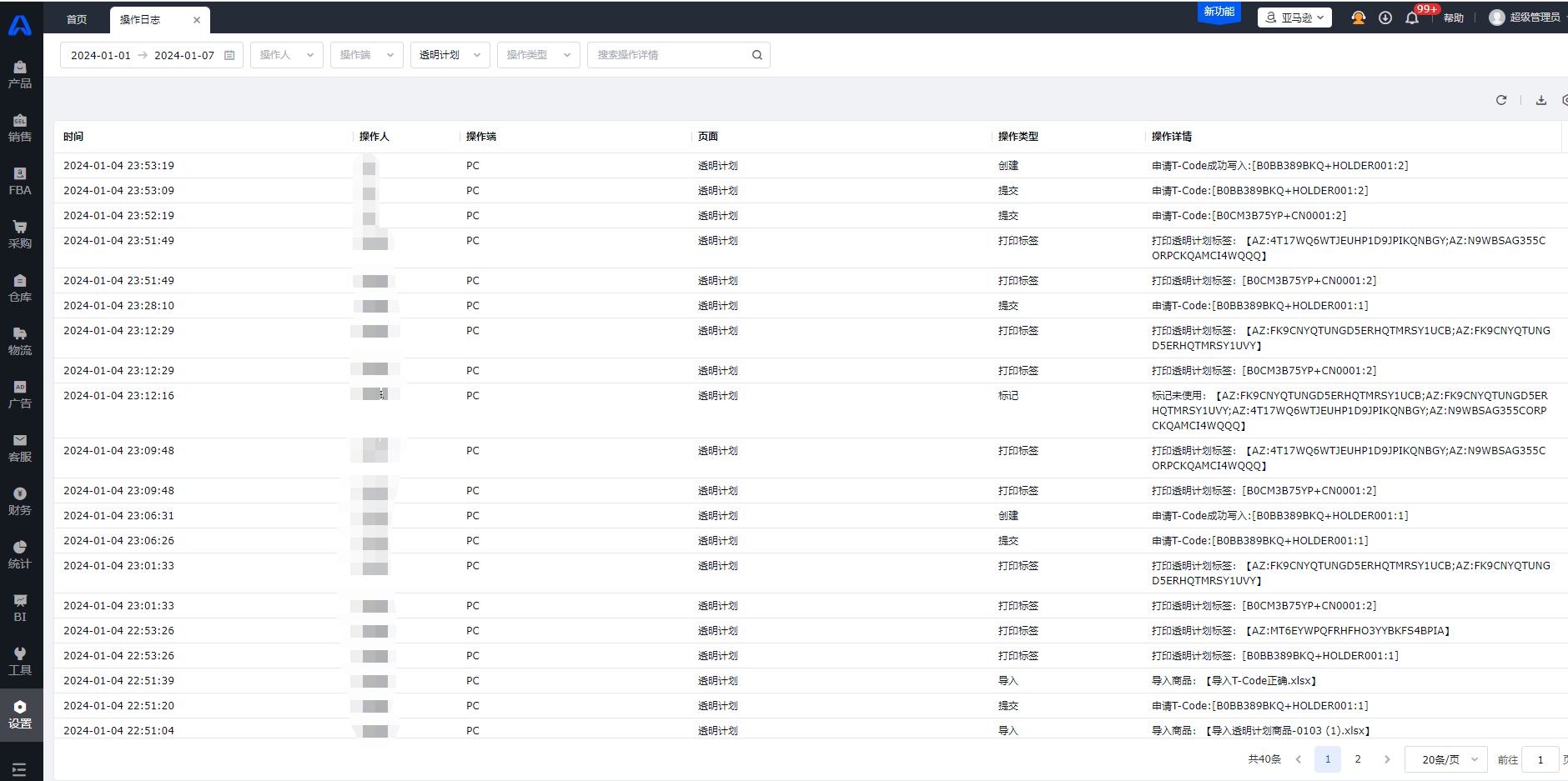Open the 仓库 (Warehouse) sidebar icon
The height and width of the screenshot is (781, 1568).
[x=20, y=288]
